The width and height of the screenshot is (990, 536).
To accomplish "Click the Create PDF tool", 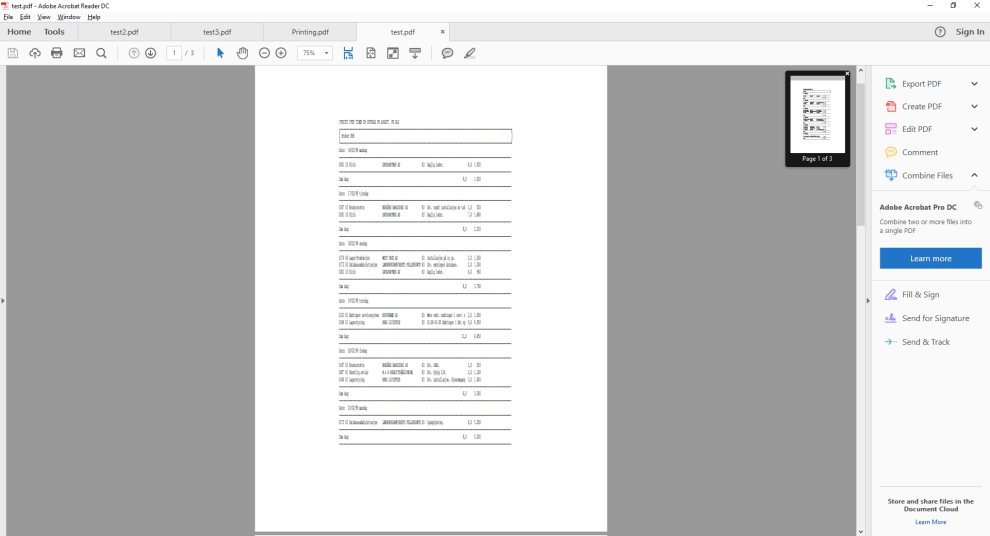I will point(921,106).
